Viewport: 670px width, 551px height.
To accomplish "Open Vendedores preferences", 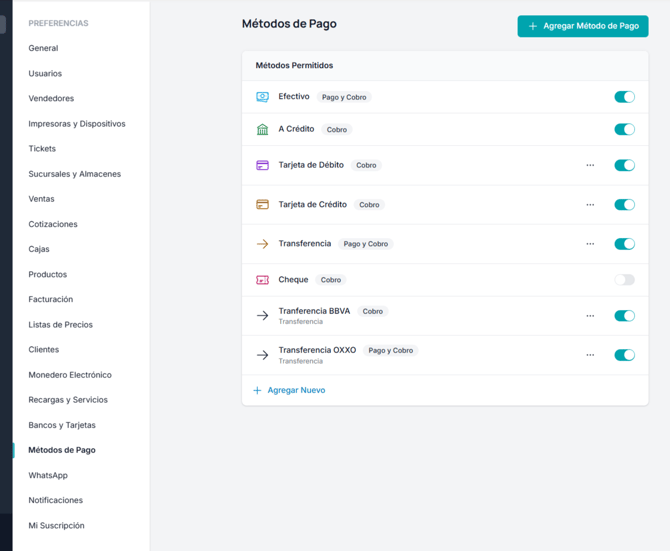I will pyautogui.click(x=51, y=98).
